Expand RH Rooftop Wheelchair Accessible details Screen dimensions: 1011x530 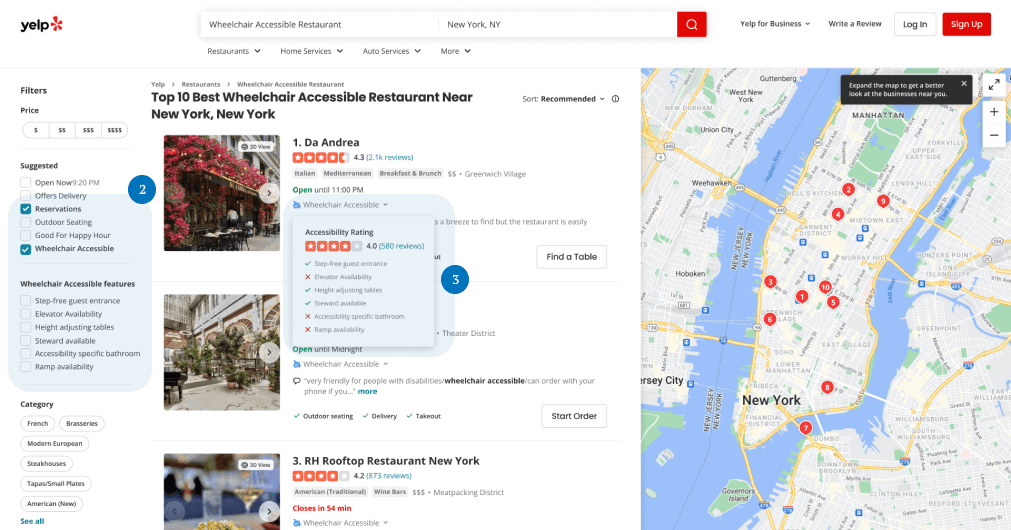340,523
